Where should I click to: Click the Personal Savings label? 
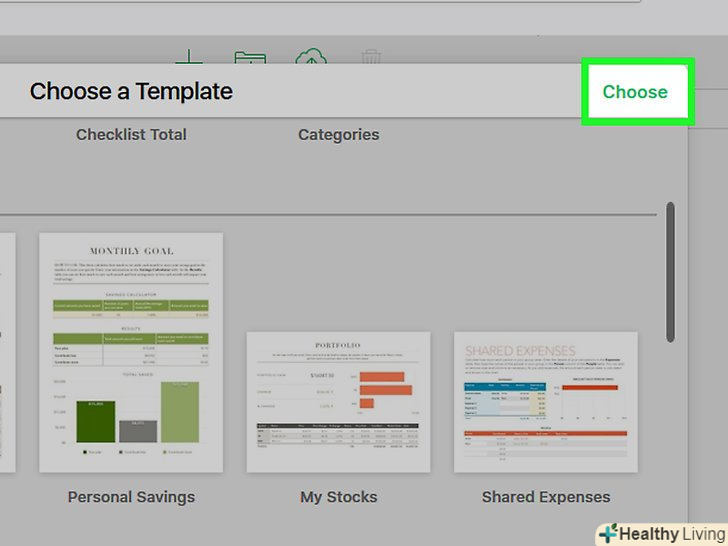tap(131, 497)
